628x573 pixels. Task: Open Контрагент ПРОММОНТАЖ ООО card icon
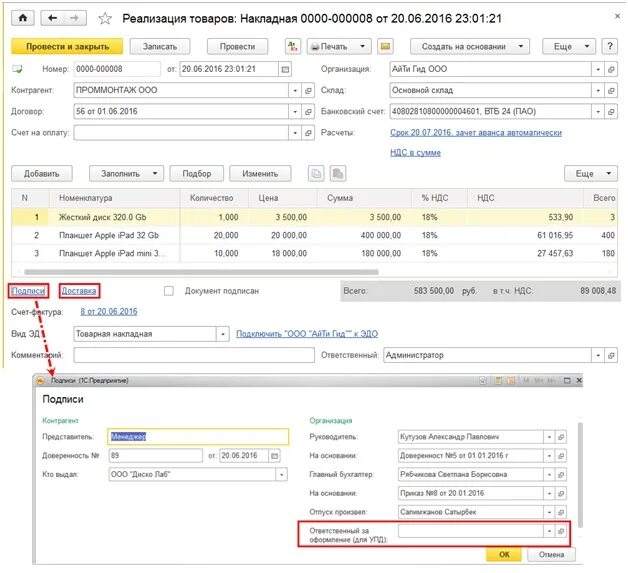click(x=308, y=90)
